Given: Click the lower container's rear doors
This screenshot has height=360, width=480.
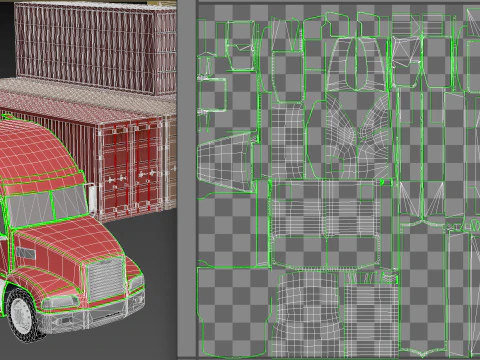Looking at the screenshot, I should [x=133, y=168].
